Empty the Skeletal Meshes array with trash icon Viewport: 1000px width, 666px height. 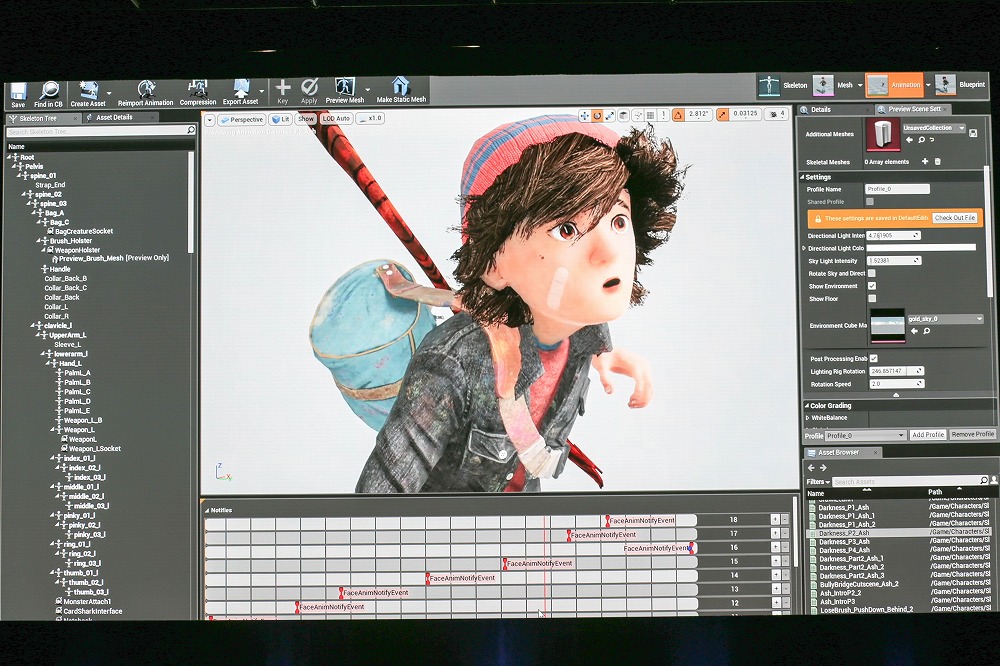938,161
